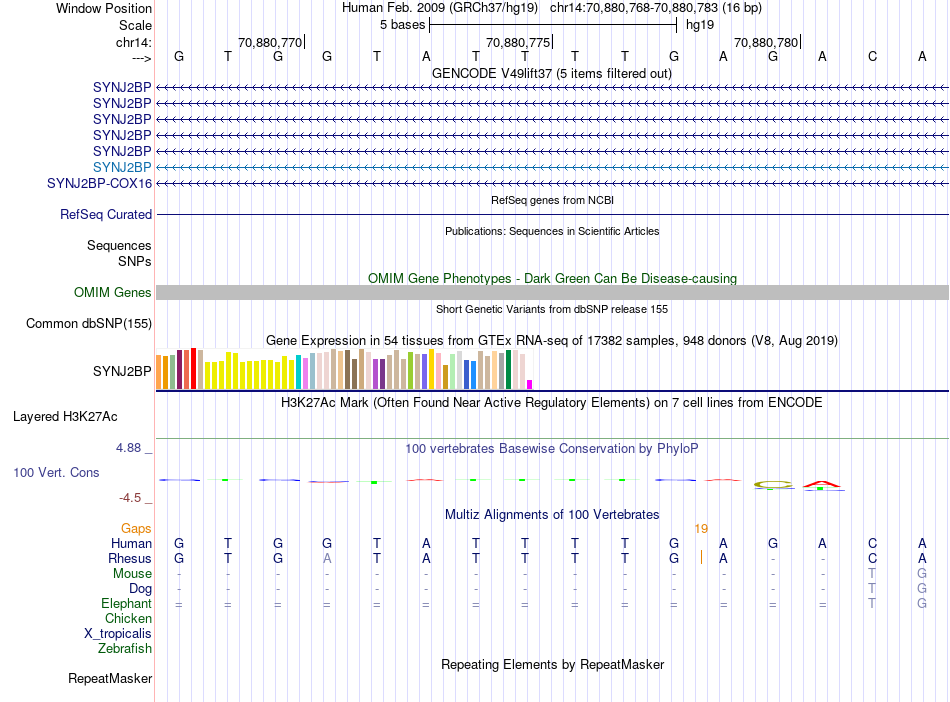The height and width of the screenshot is (702, 950).
Task: Click coordinate marker 70,880,770
Action: pyautogui.click(x=270, y=42)
